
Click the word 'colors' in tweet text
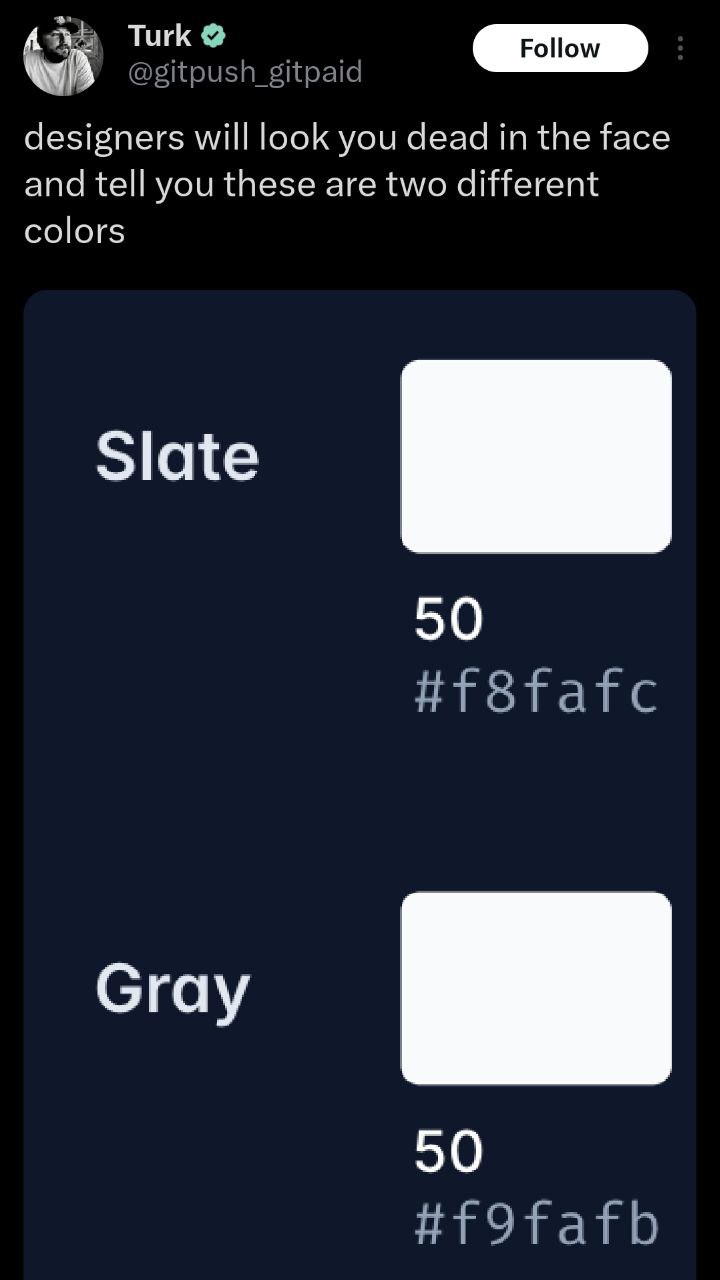pyautogui.click(x=74, y=231)
